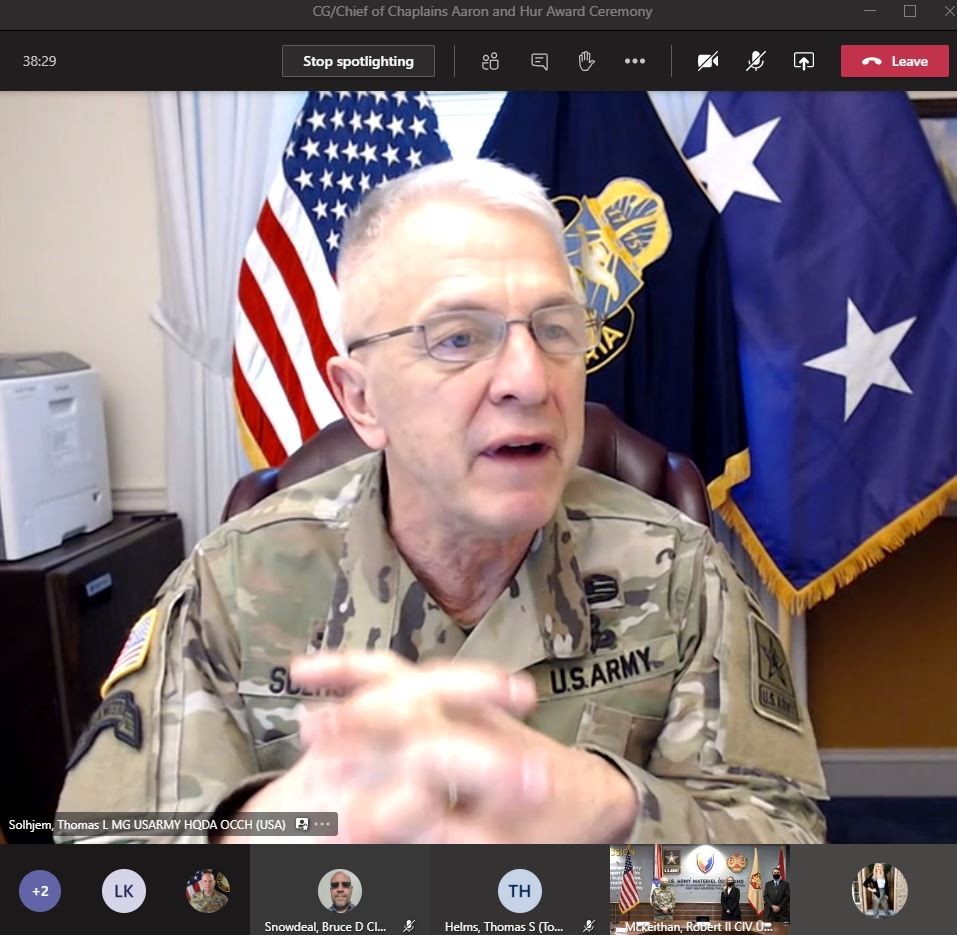Viewport: 957px width, 935px height.
Task: Select the TH Helms, Thomas S tile
Action: coord(520,890)
